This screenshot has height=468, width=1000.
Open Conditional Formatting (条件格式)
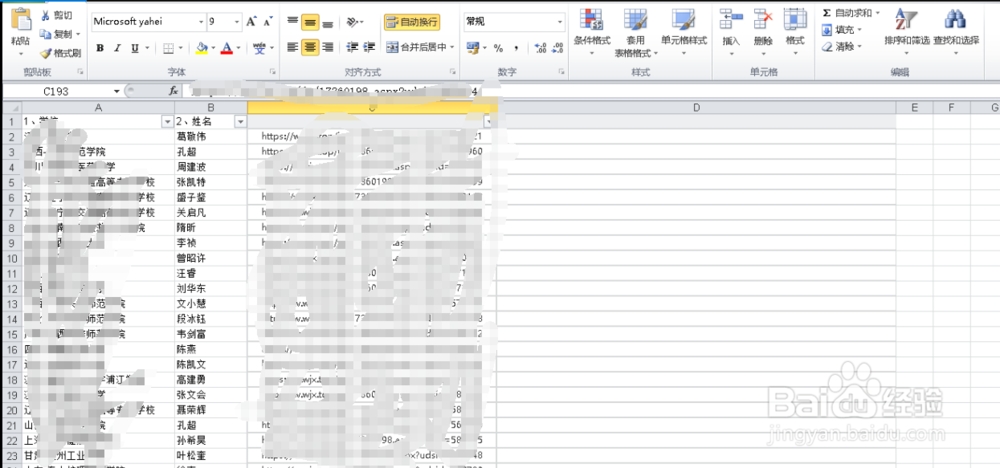592,31
